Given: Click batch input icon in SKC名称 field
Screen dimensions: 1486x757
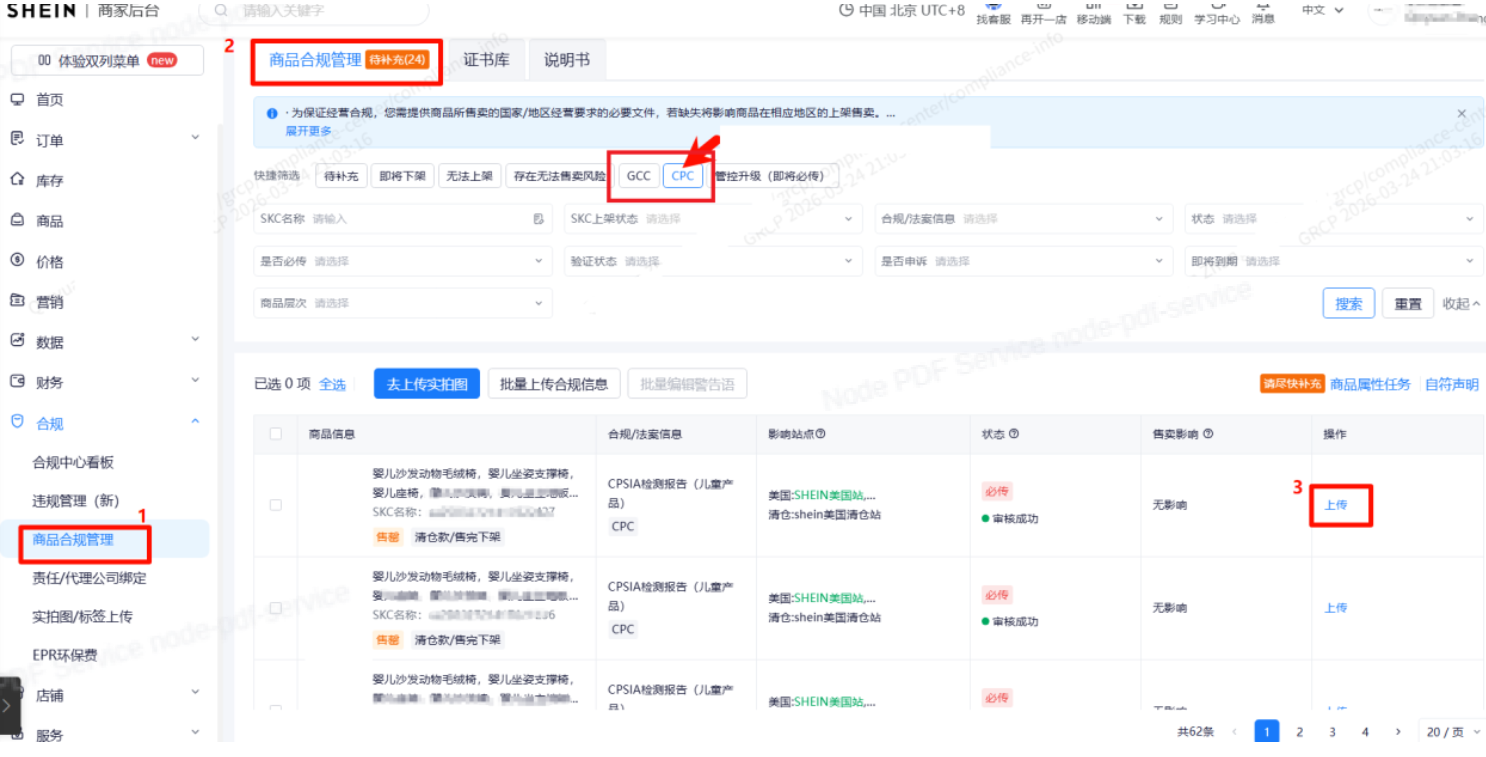Looking at the screenshot, I should click(539, 219).
